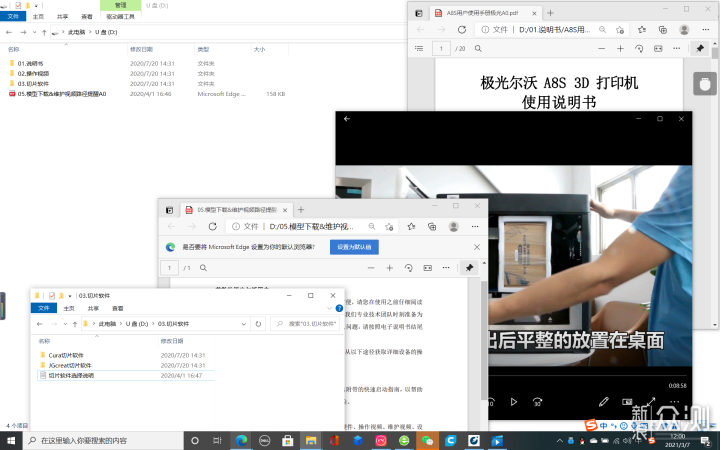Click the U盘 (D:) breadcrumb in 03.切片软件 window
Image resolution: width=720 pixels, height=450 pixels.
click(x=137, y=324)
